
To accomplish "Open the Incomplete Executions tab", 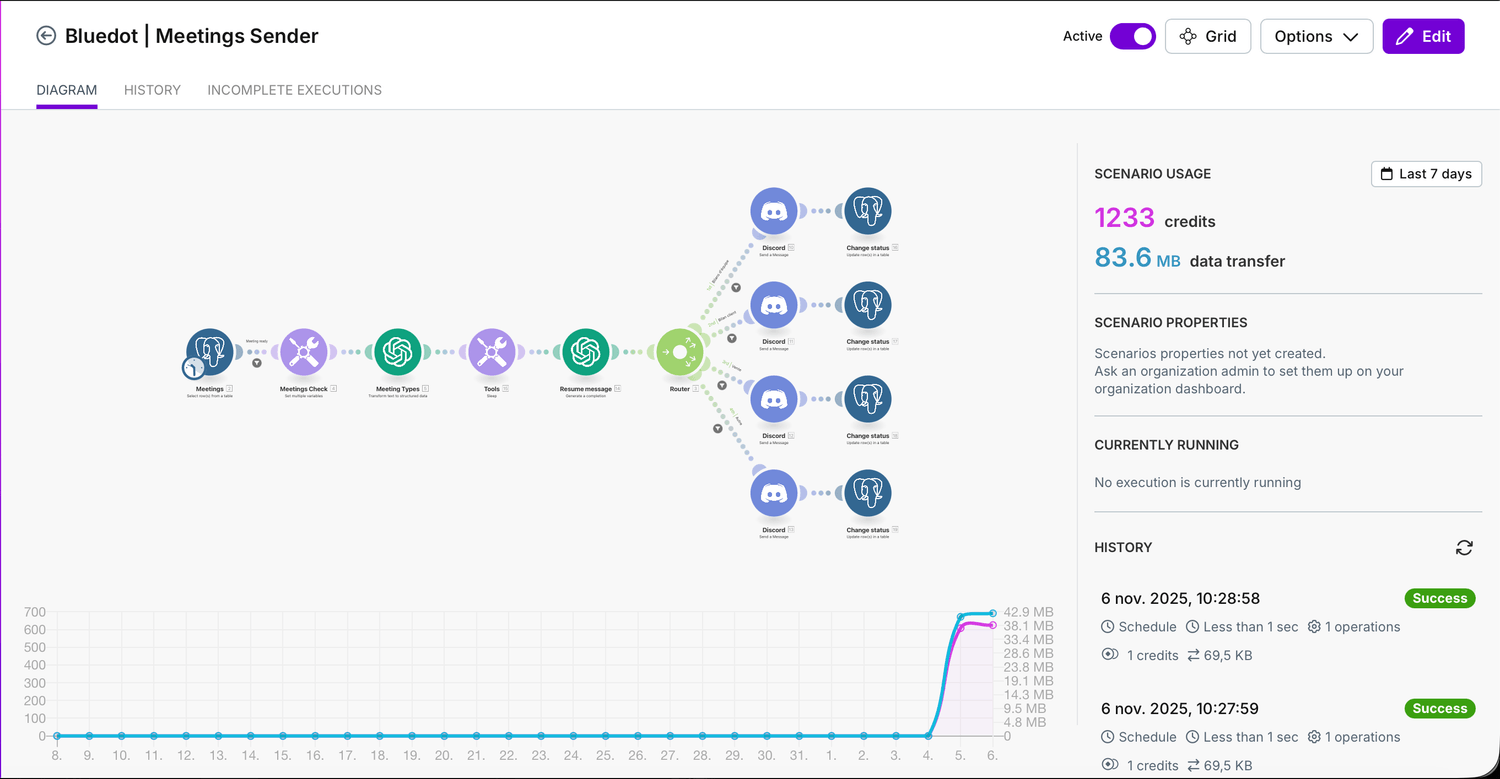I will (x=294, y=90).
